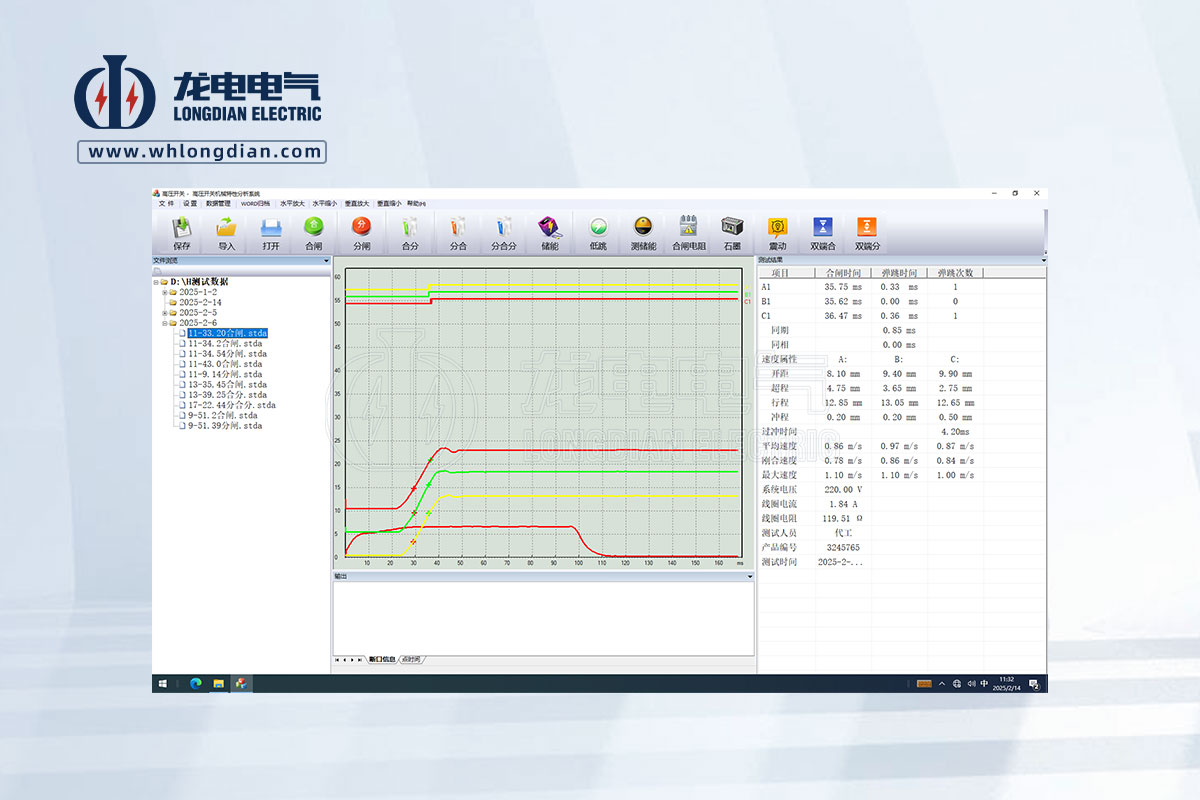Click the 水平放大 menu button

point(293,203)
